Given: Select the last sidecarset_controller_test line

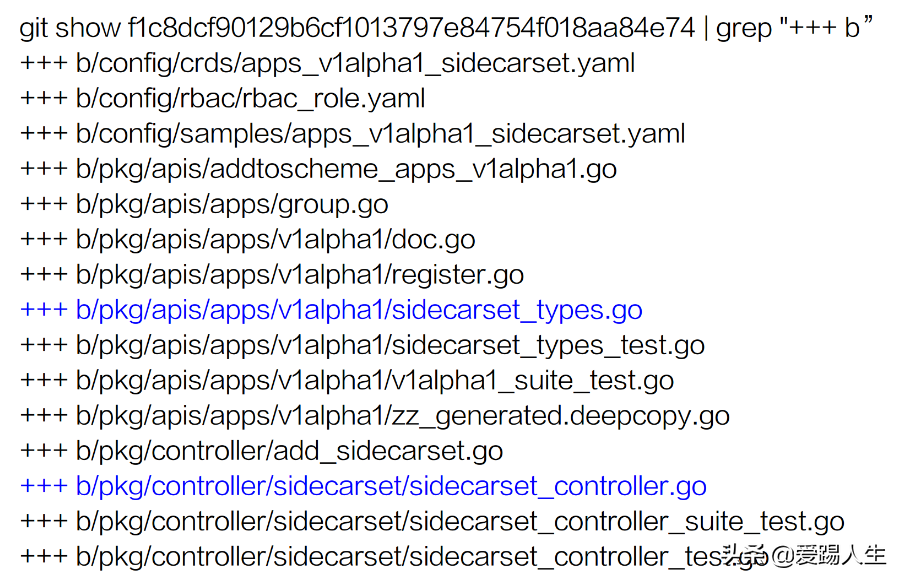Looking at the screenshot, I should click(x=394, y=556).
